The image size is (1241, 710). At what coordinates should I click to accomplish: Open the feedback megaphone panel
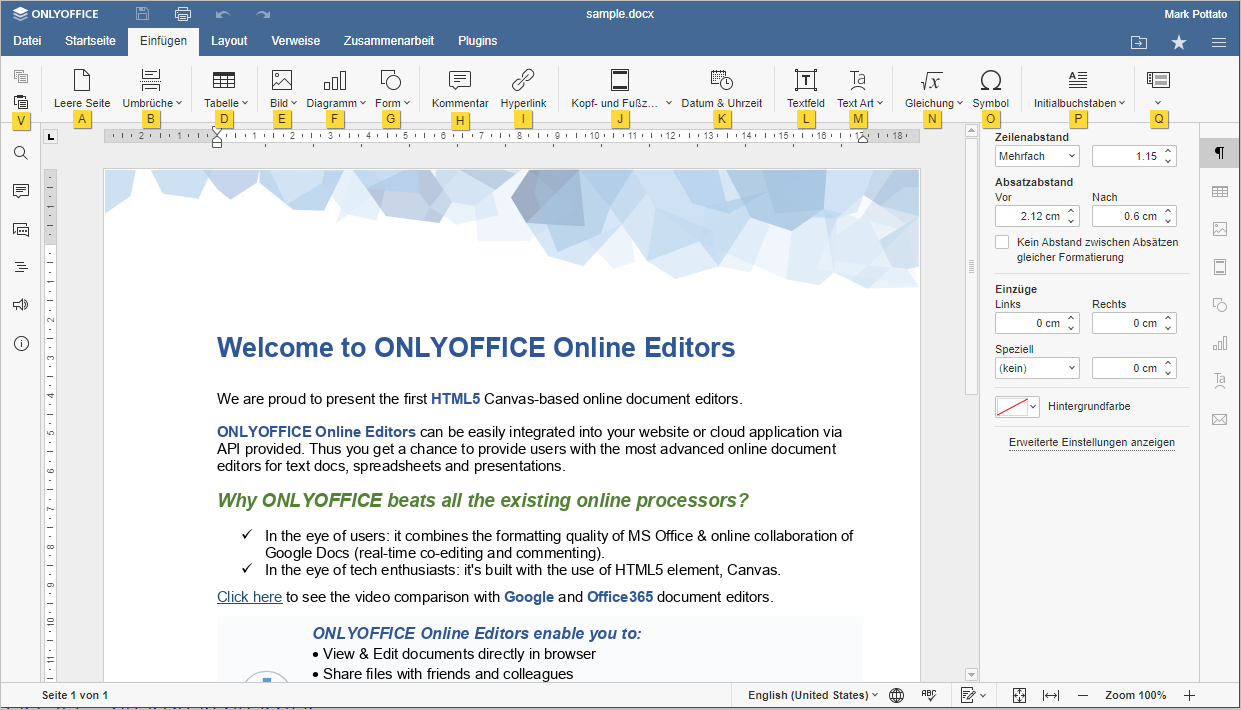pos(21,305)
